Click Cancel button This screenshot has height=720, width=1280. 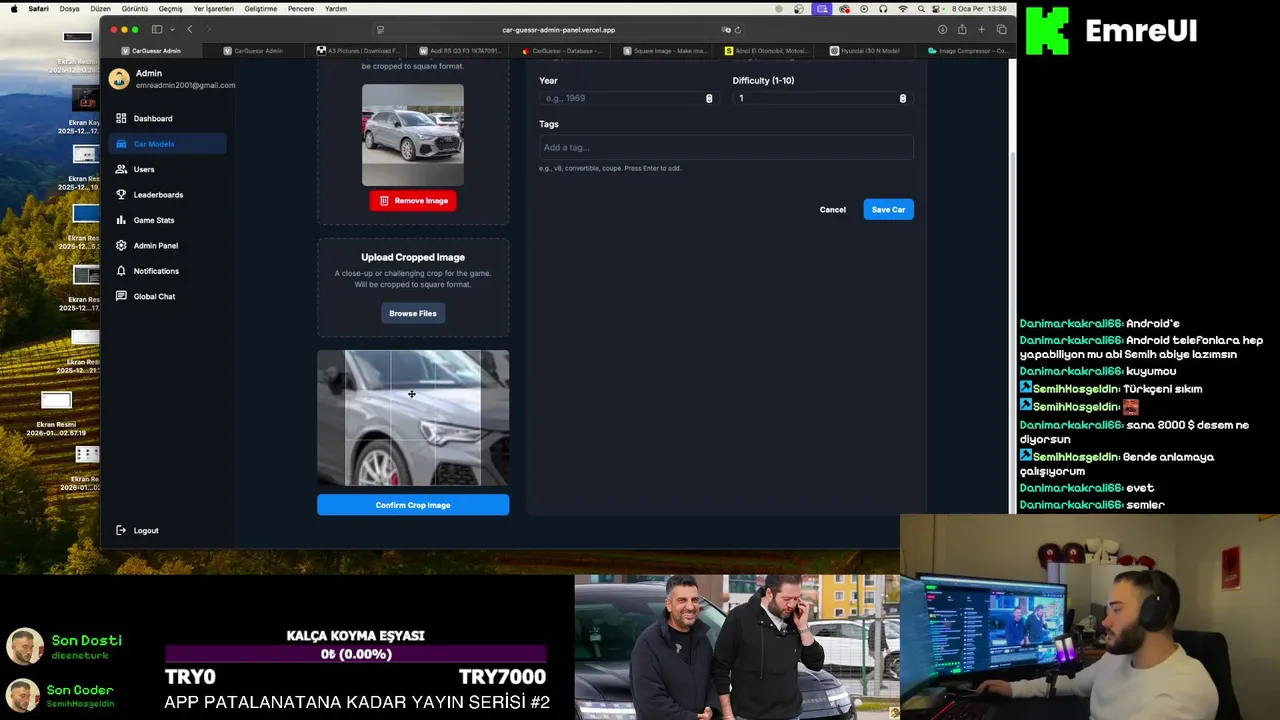click(x=833, y=210)
